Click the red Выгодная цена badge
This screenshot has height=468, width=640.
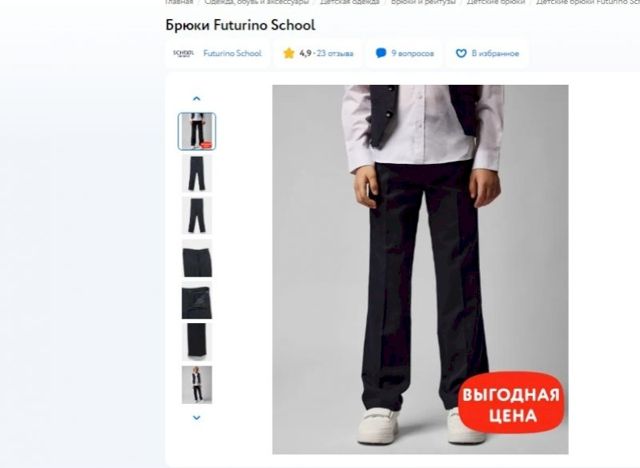[x=511, y=402]
